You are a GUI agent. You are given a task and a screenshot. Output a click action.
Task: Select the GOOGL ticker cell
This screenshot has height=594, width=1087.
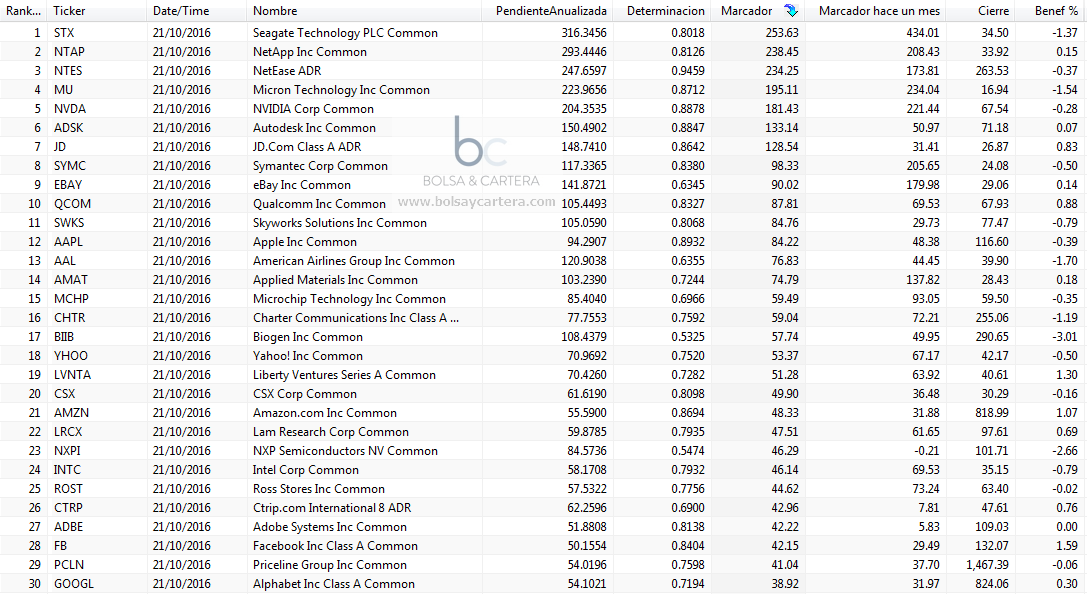73,584
